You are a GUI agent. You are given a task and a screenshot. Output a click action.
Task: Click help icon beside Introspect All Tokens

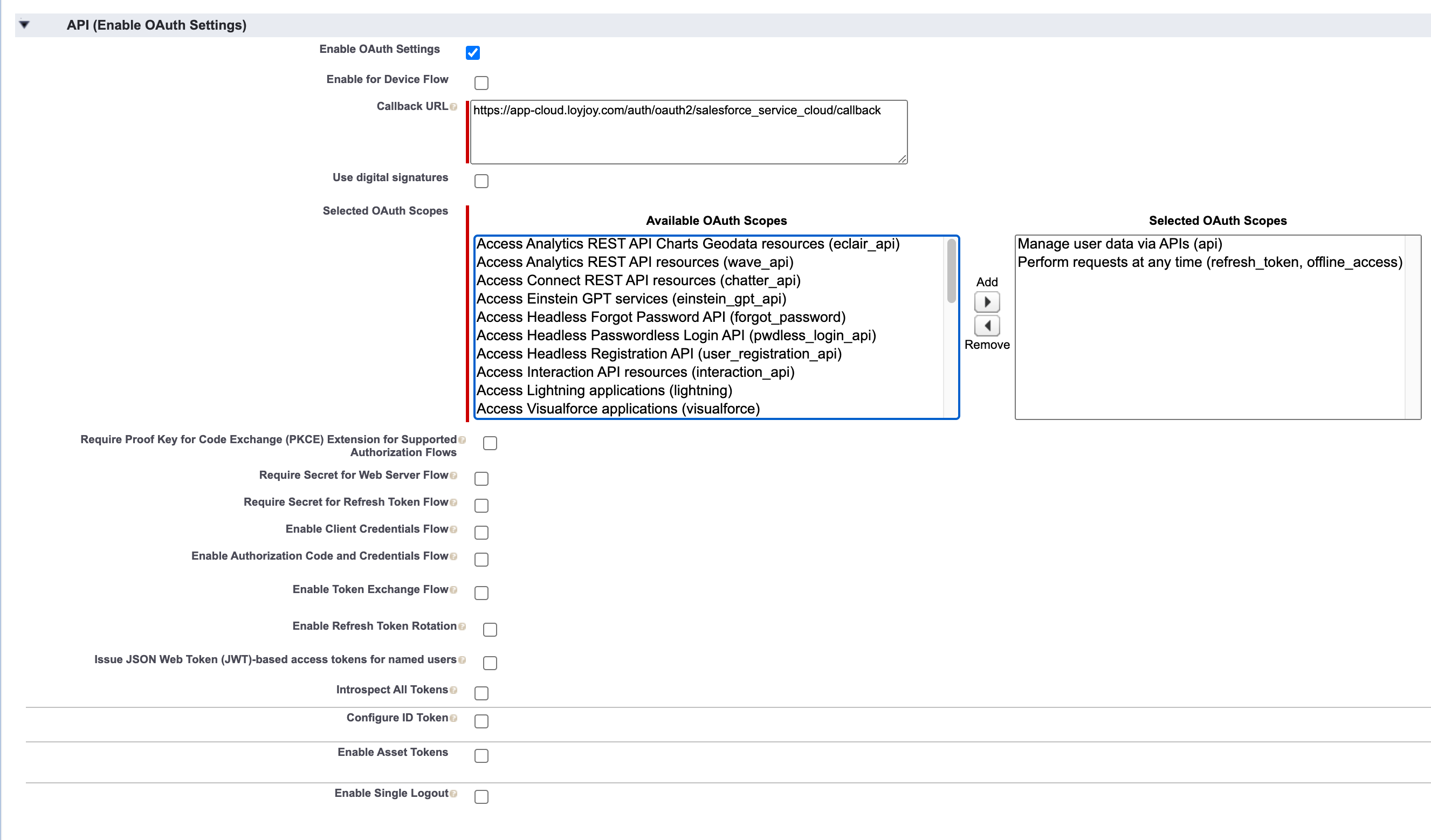(x=453, y=690)
